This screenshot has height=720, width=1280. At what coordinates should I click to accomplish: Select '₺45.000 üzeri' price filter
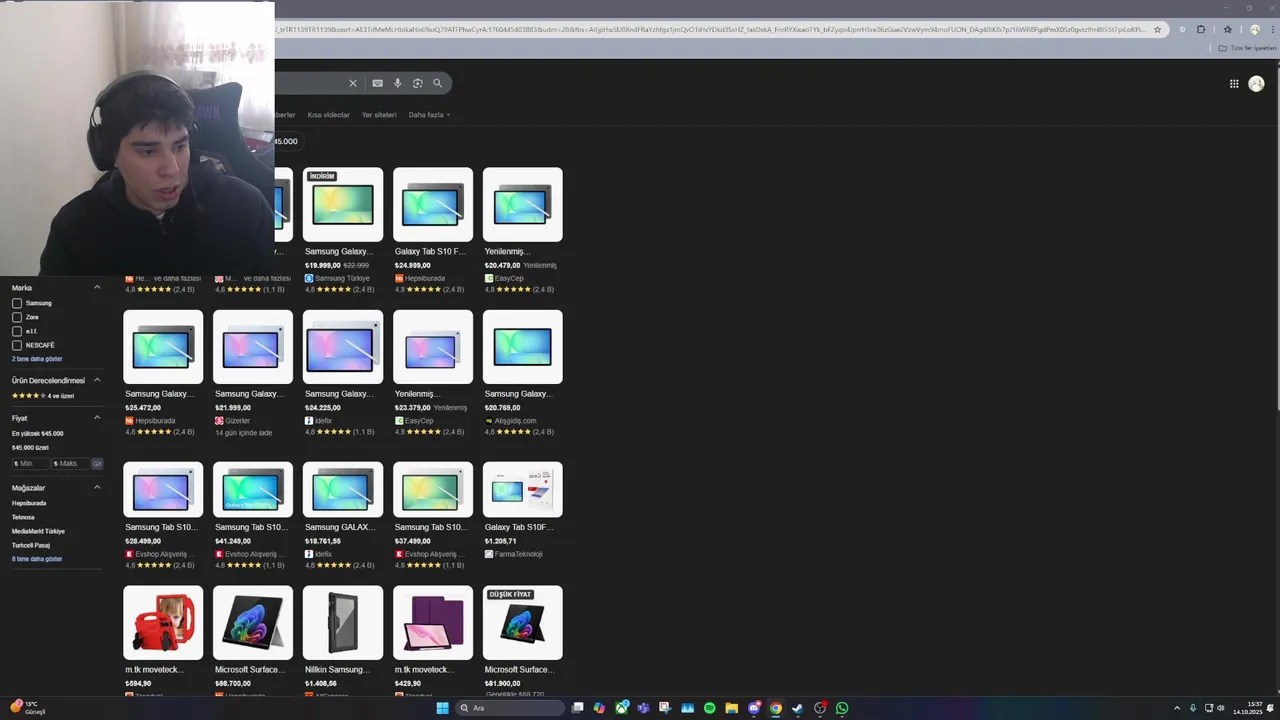pyautogui.click(x=30, y=448)
